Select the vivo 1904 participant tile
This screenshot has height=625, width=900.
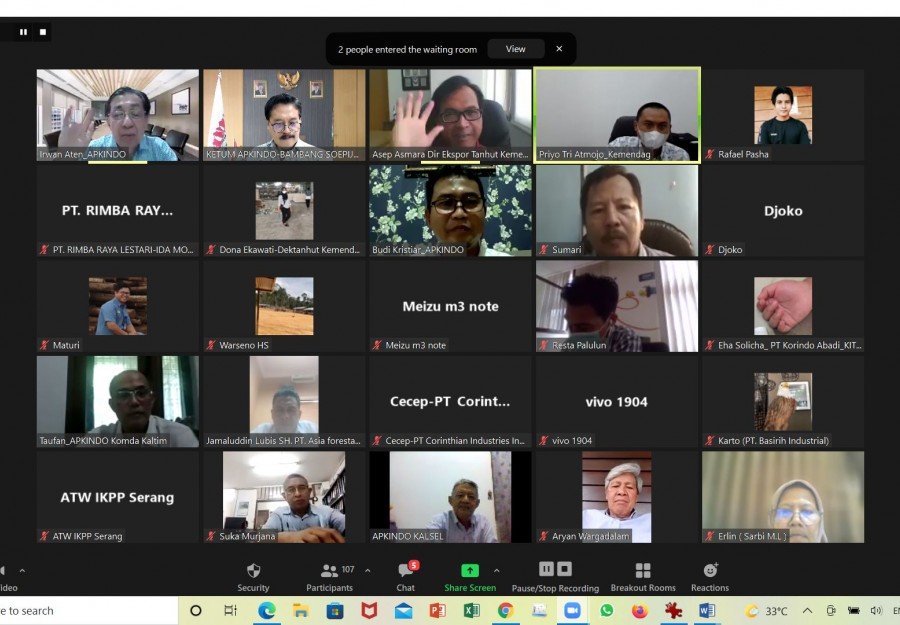click(x=617, y=402)
